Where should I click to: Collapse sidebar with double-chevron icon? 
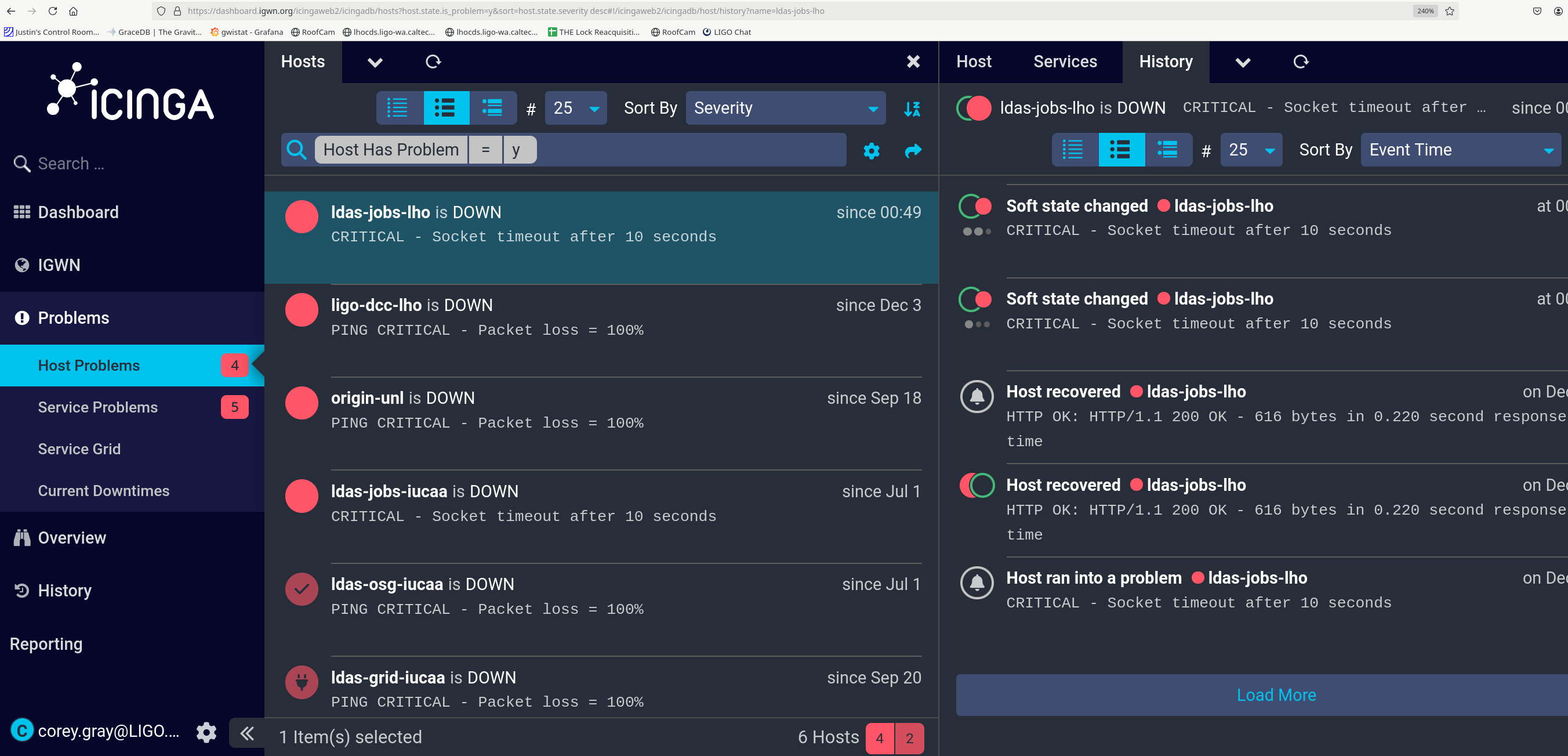click(246, 733)
